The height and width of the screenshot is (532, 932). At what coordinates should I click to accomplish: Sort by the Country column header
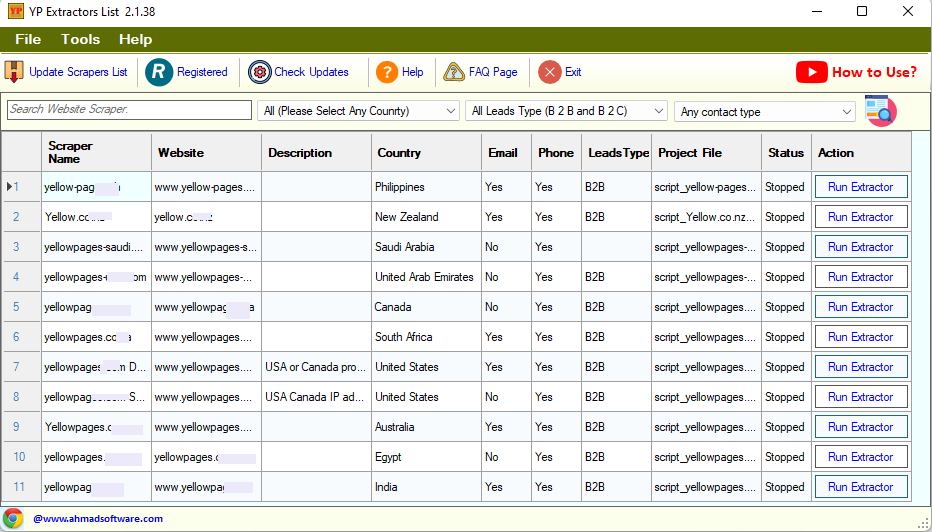(x=399, y=153)
